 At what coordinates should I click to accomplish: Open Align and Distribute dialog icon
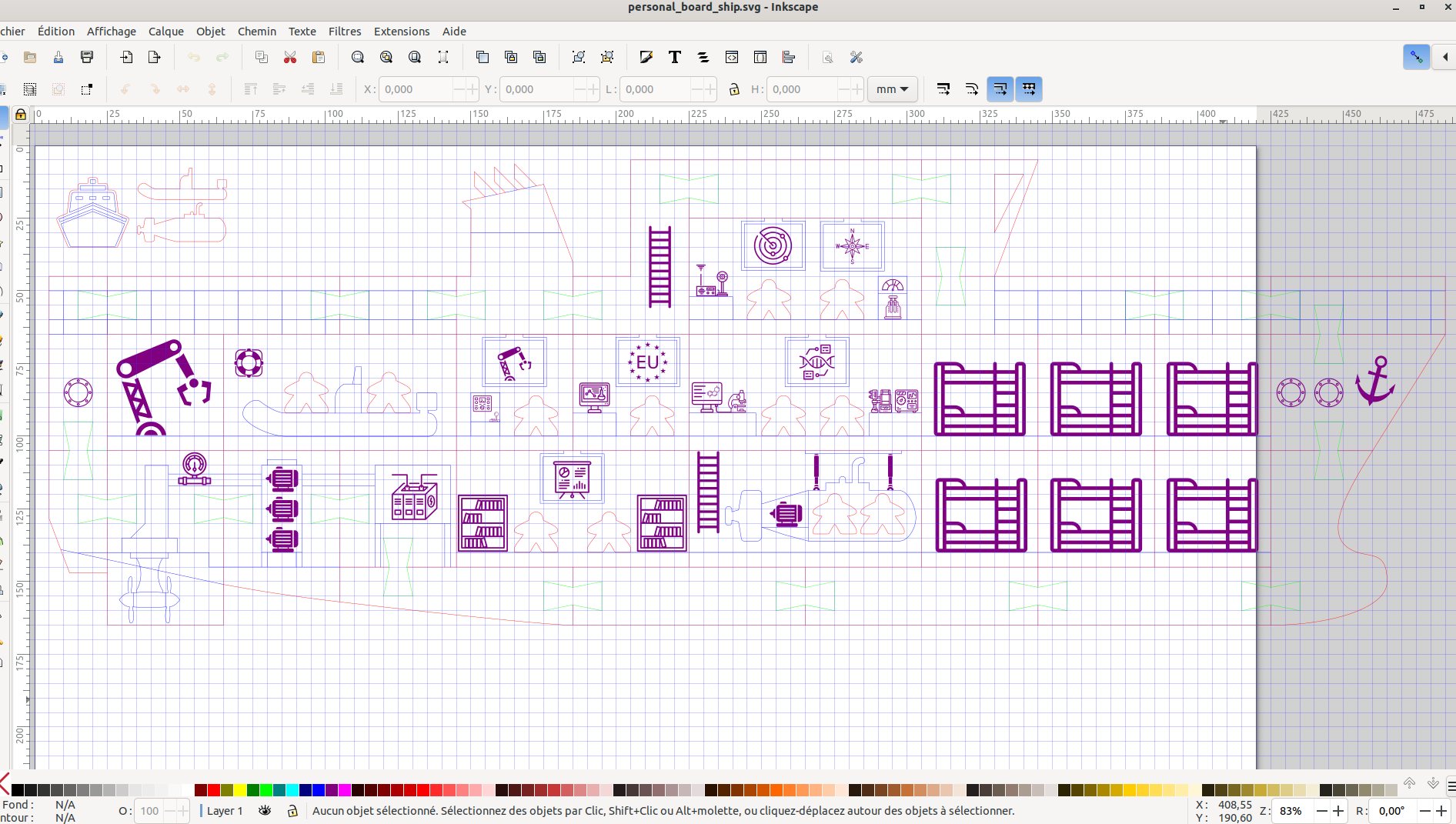(789, 57)
